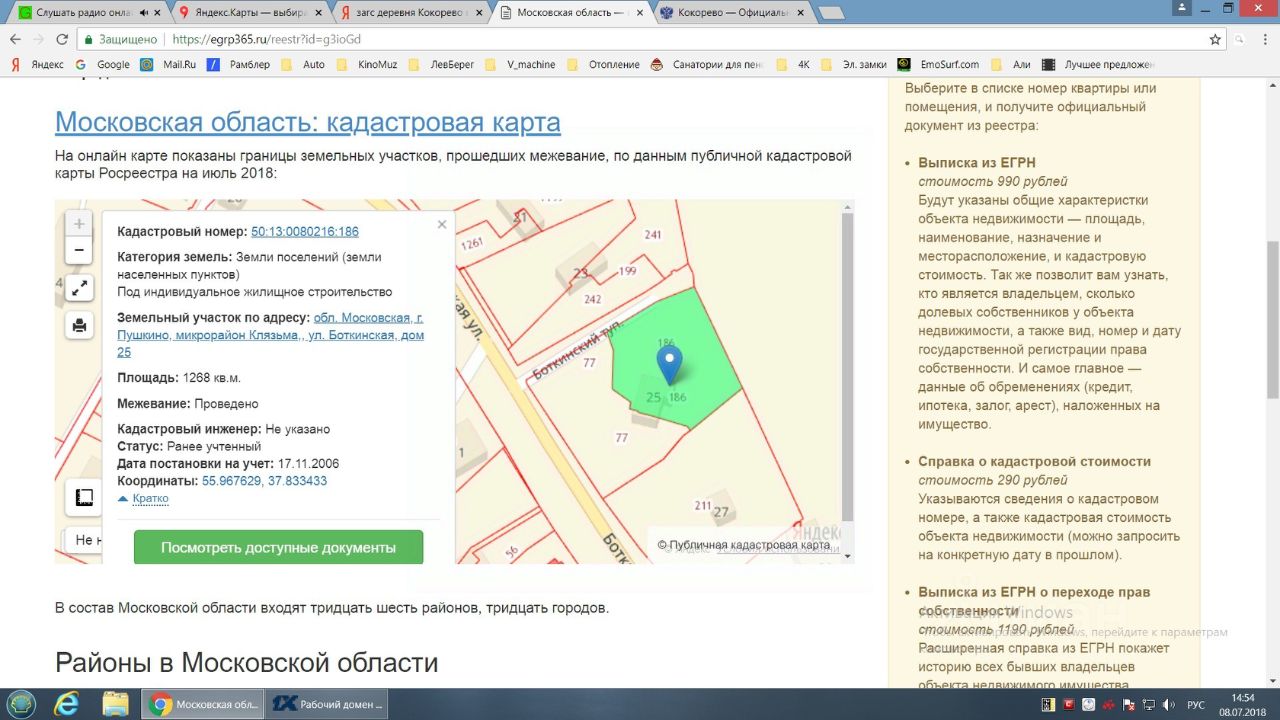The height and width of the screenshot is (720, 1280).
Task: Switch to the Слушать радио онлайн tab
Action: tap(88, 12)
